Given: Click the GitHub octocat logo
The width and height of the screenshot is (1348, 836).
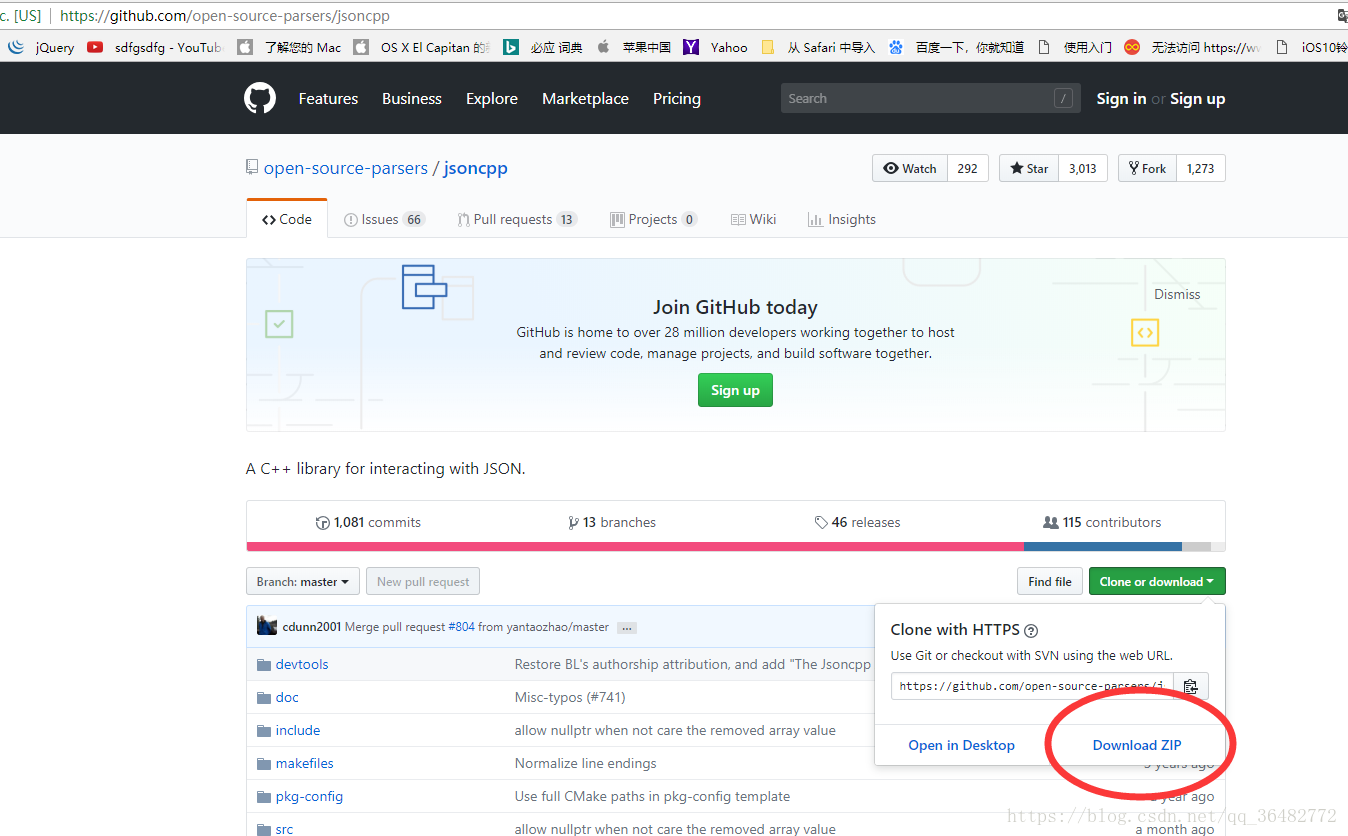Looking at the screenshot, I should pyautogui.click(x=260, y=98).
